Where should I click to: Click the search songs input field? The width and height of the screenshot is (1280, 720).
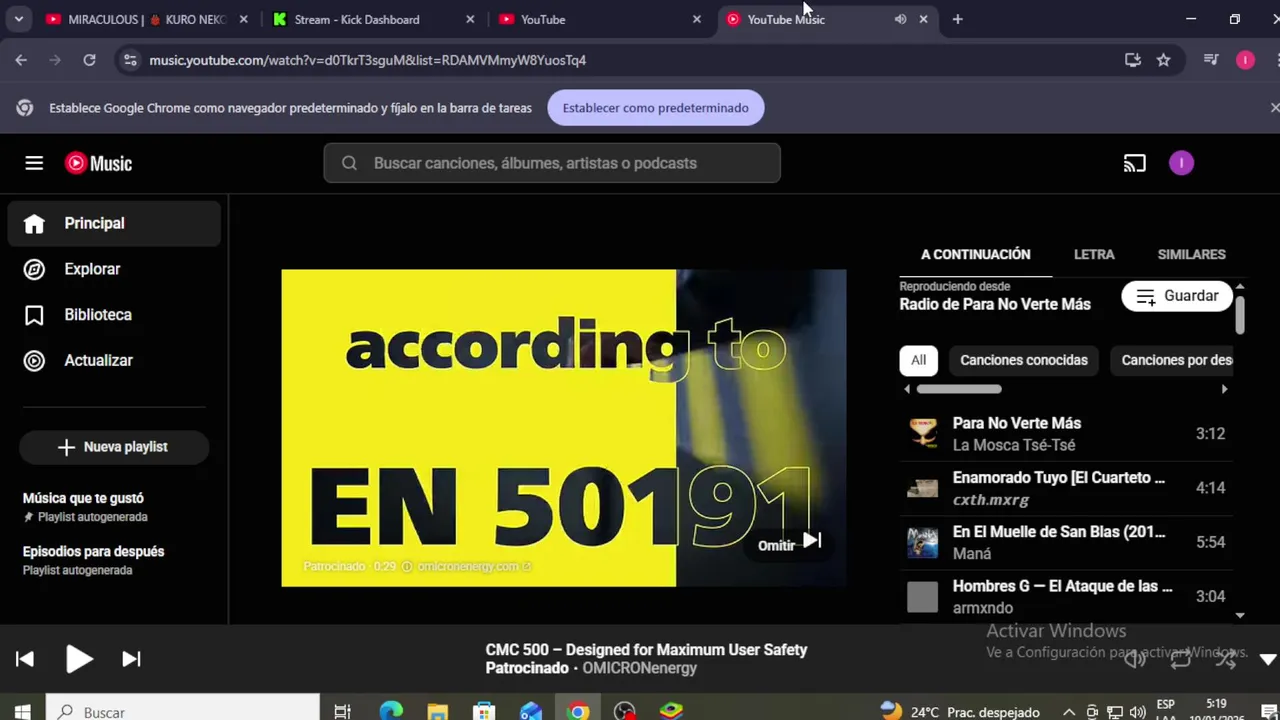tap(552, 163)
